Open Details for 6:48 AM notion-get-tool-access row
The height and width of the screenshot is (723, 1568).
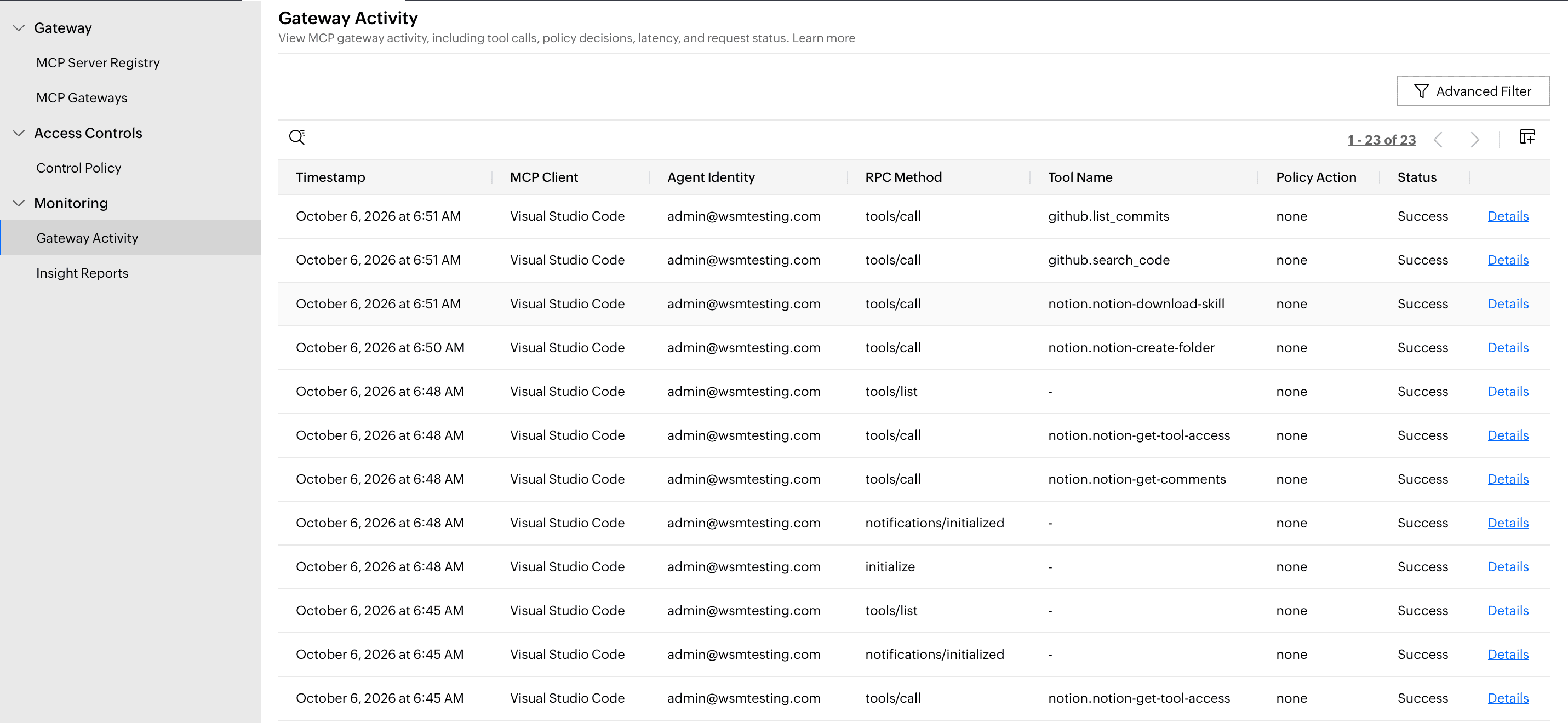point(1508,435)
